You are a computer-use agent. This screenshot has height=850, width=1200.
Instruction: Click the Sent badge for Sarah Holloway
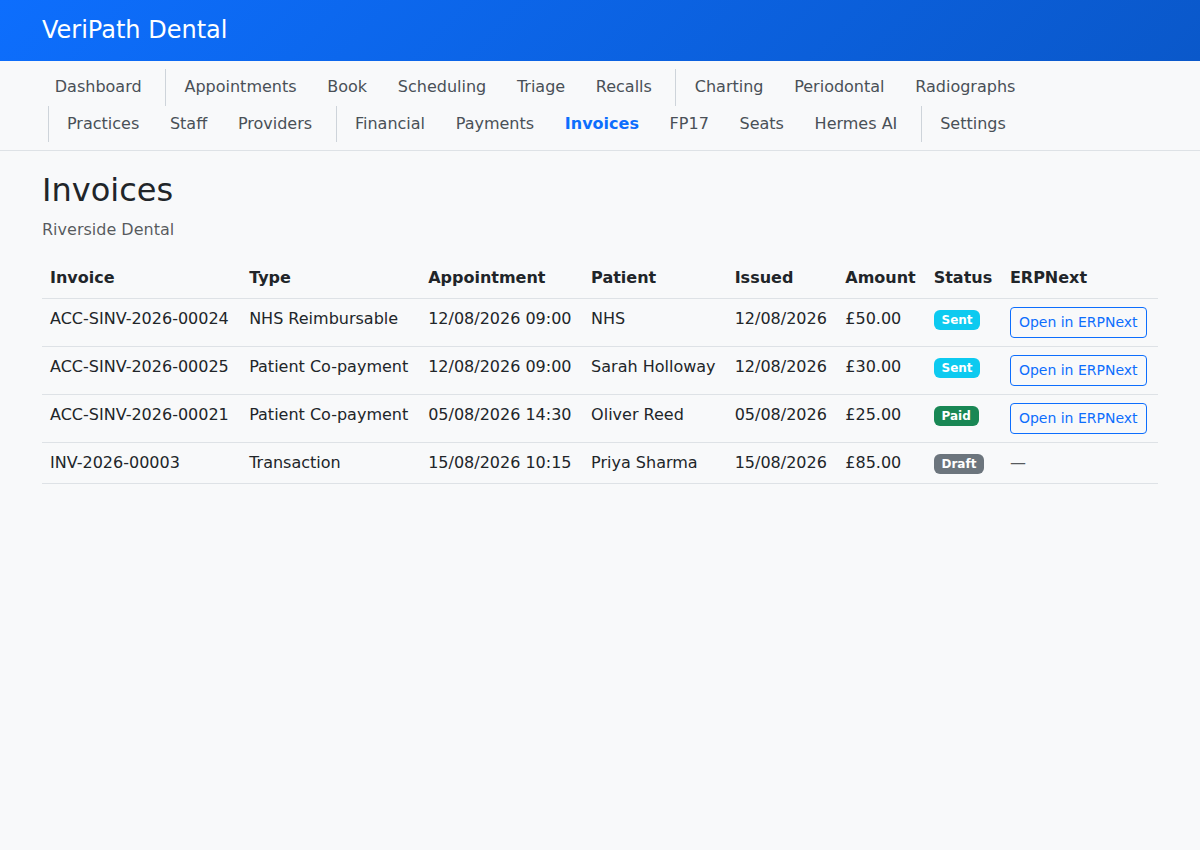[957, 368]
